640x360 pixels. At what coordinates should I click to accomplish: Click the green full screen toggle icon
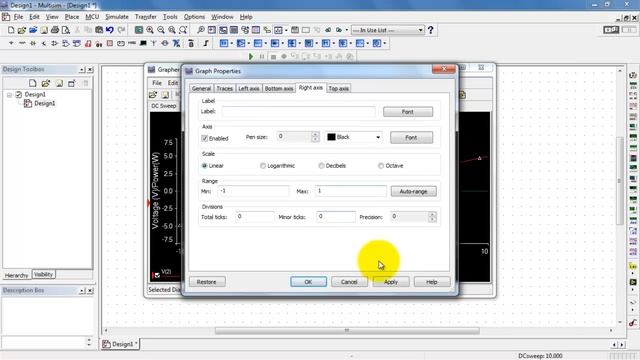[139, 30]
